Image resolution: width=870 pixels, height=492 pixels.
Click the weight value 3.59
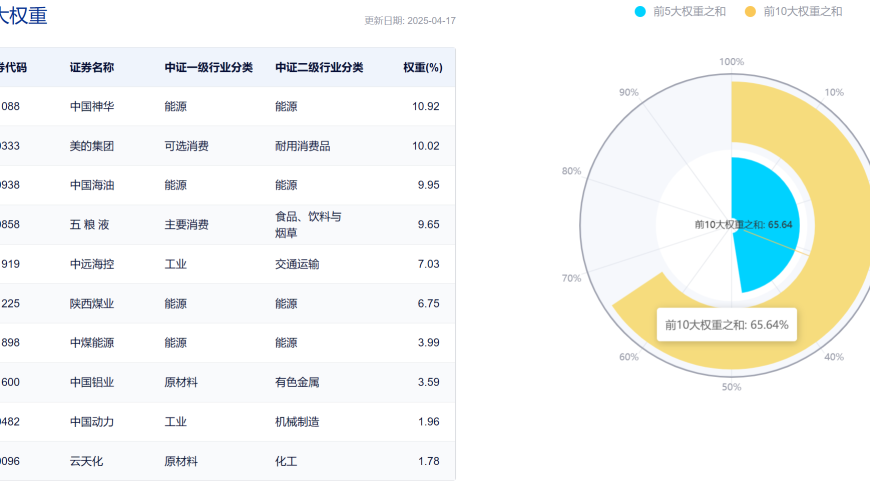(428, 382)
